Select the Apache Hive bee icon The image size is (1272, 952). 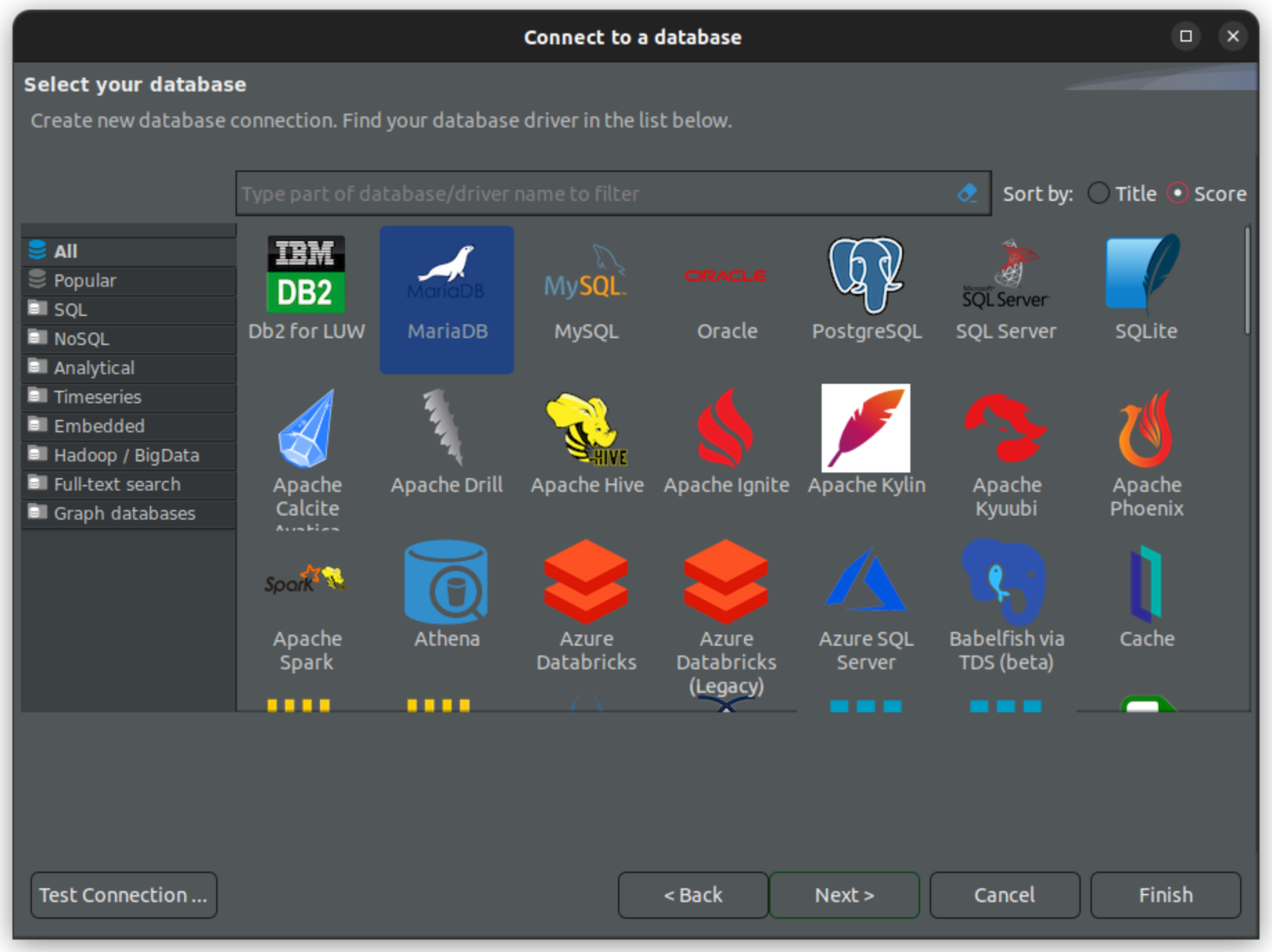click(587, 429)
